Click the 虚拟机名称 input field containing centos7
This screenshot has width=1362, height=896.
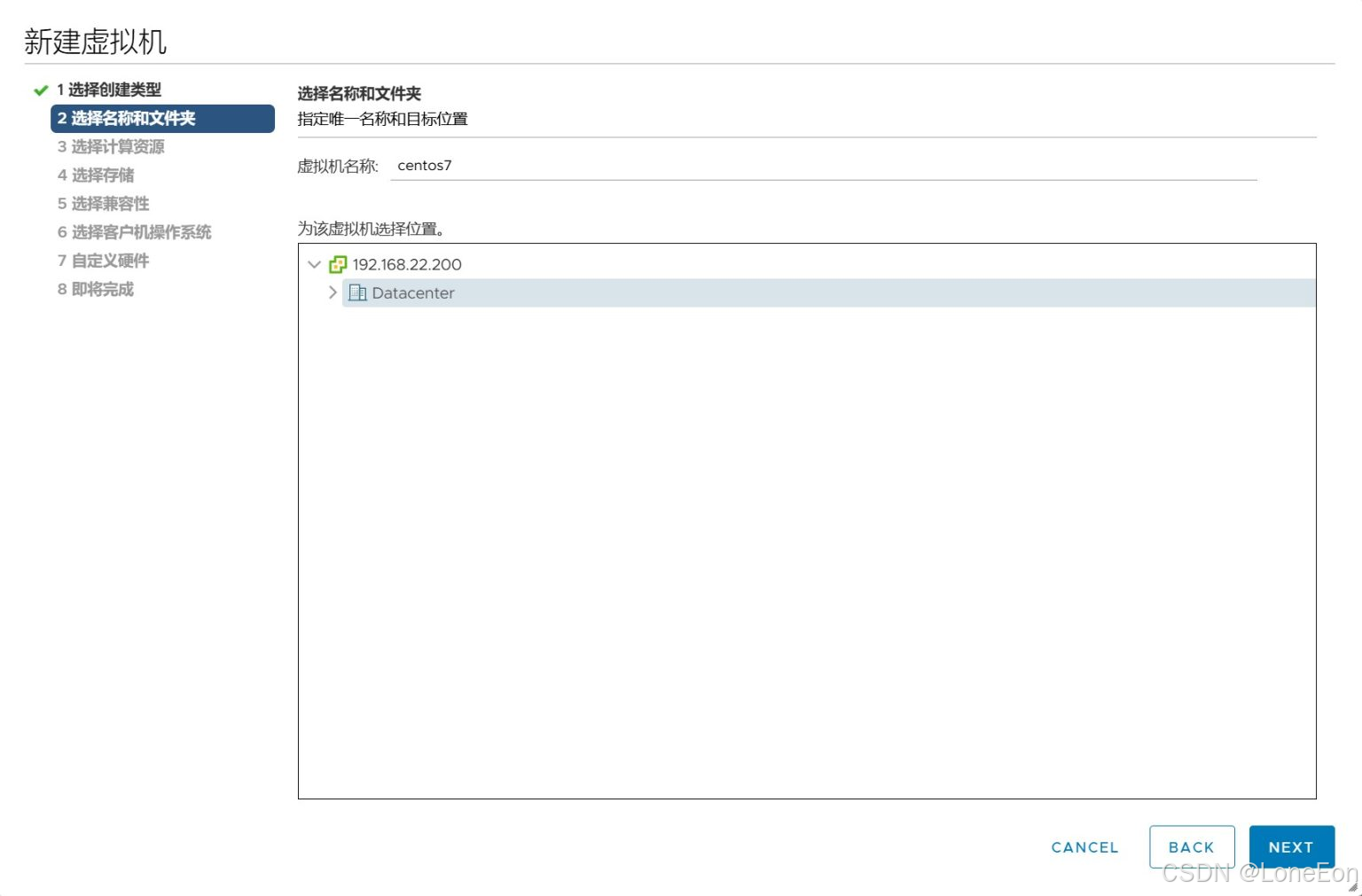click(x=824, y=166)
